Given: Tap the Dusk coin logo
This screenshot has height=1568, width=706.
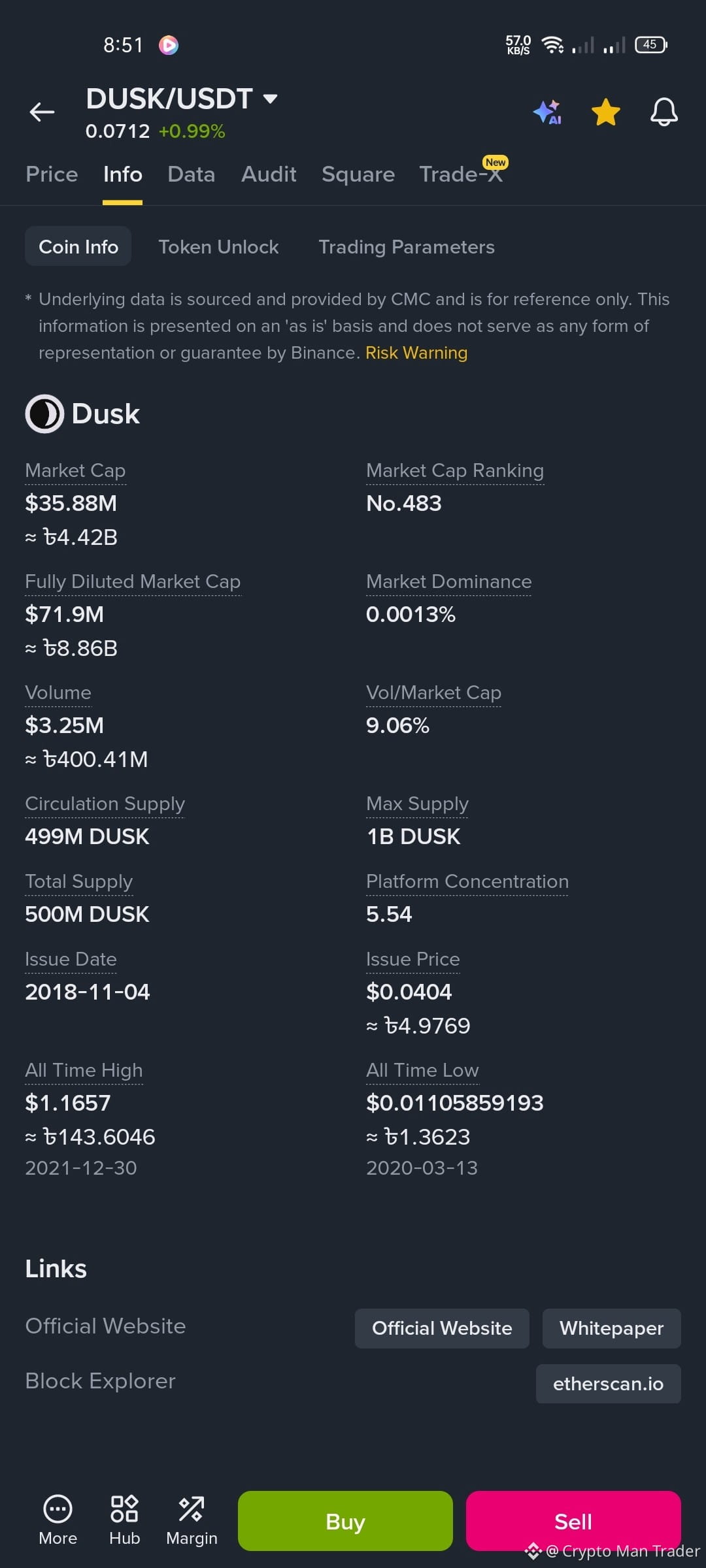Looking at the screenshot, I should tap(44, 414).
